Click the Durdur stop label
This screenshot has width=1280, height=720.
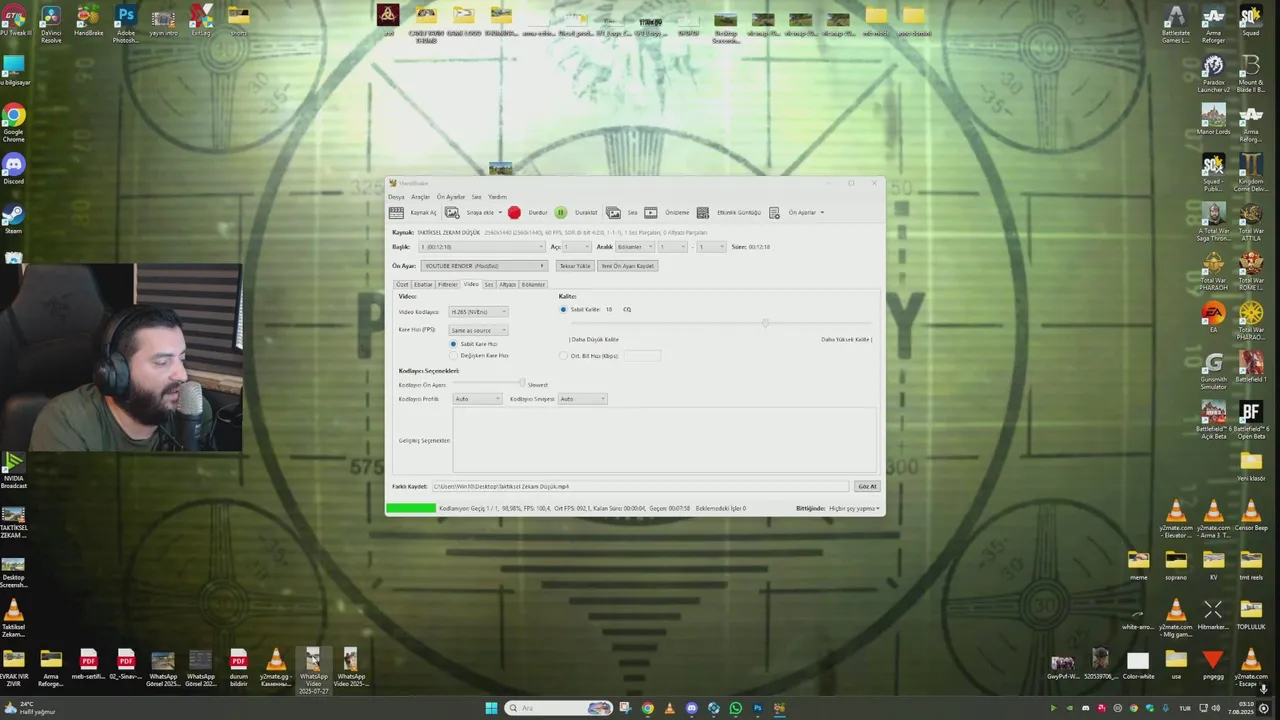538,212
